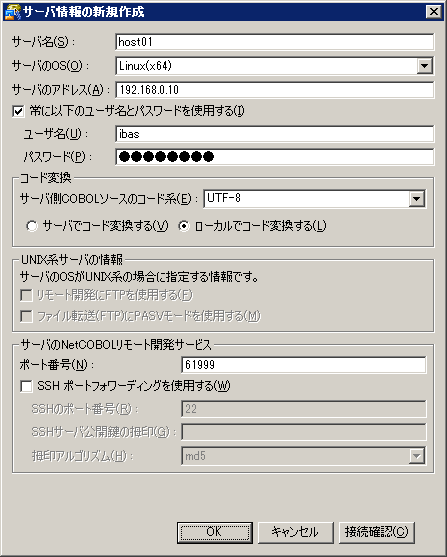The image size is (447, 557).
Task: Enable SSH ポートフォワーディングを使用する checkbox
Action: (26, 386)
